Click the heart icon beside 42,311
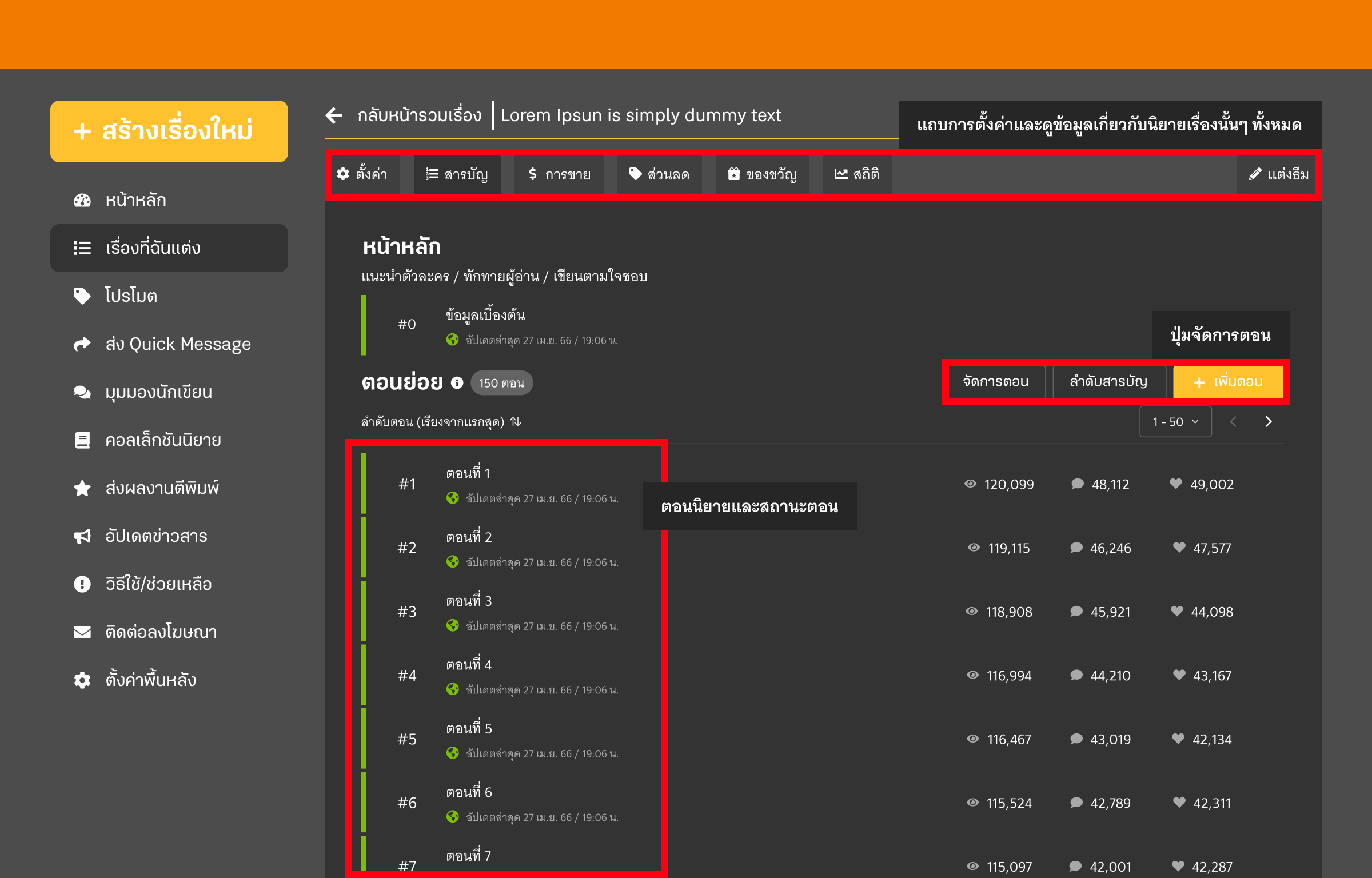 tap(1179, 803)
